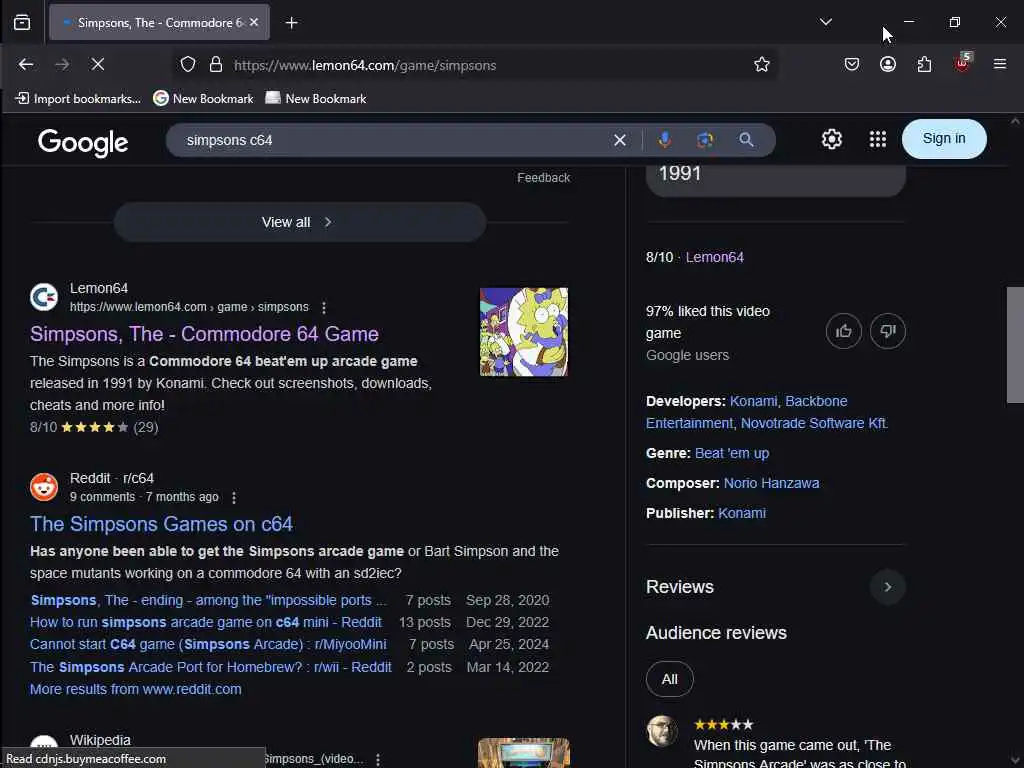Screen dimensions: 1024x768
Task: Close the Simpsons Commodore 64 tab
Action: [x=254, y=22]
